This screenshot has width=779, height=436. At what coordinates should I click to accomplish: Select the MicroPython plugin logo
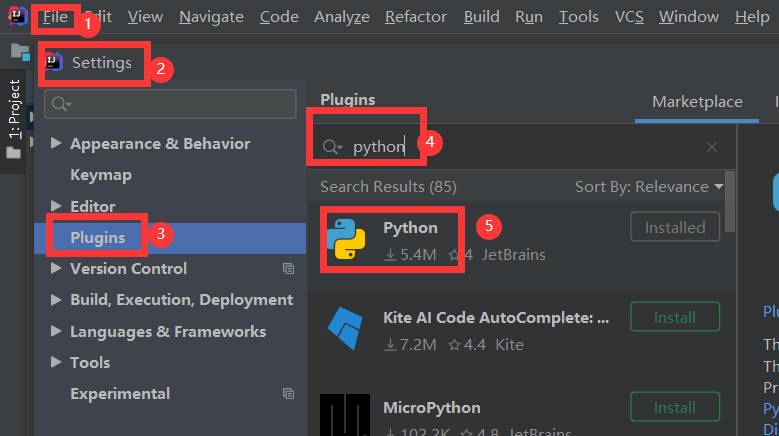345,415
